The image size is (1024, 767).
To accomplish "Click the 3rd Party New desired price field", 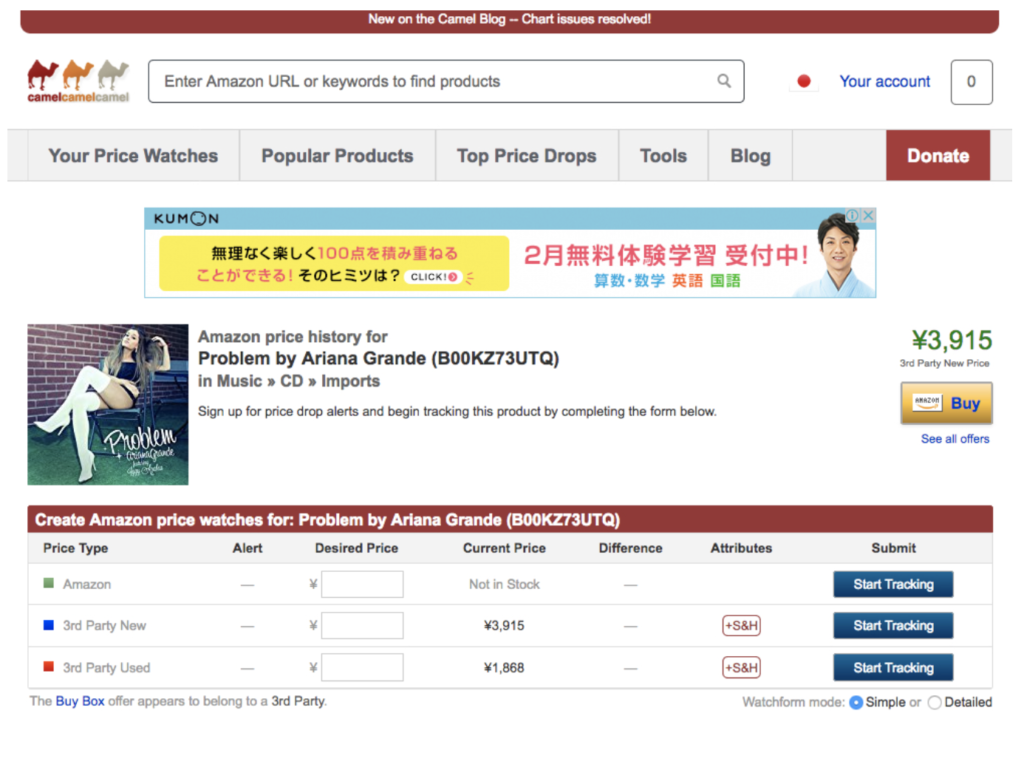I will click(362, 625).
